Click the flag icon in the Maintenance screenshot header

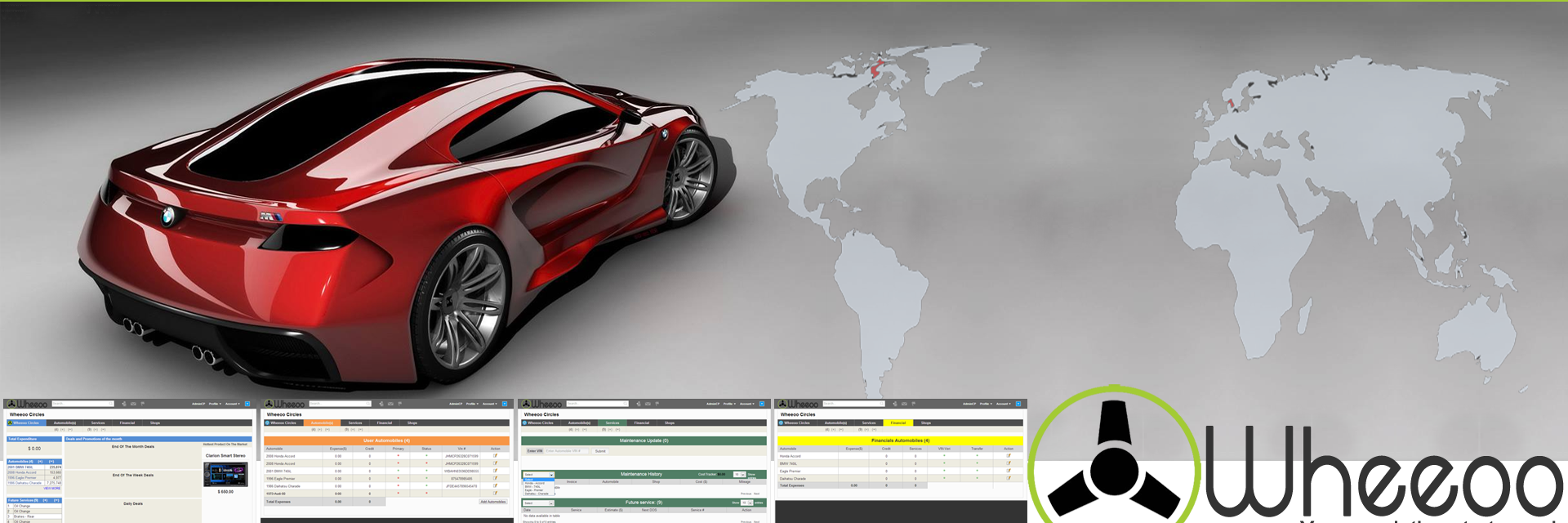click(x=657, y=404)
